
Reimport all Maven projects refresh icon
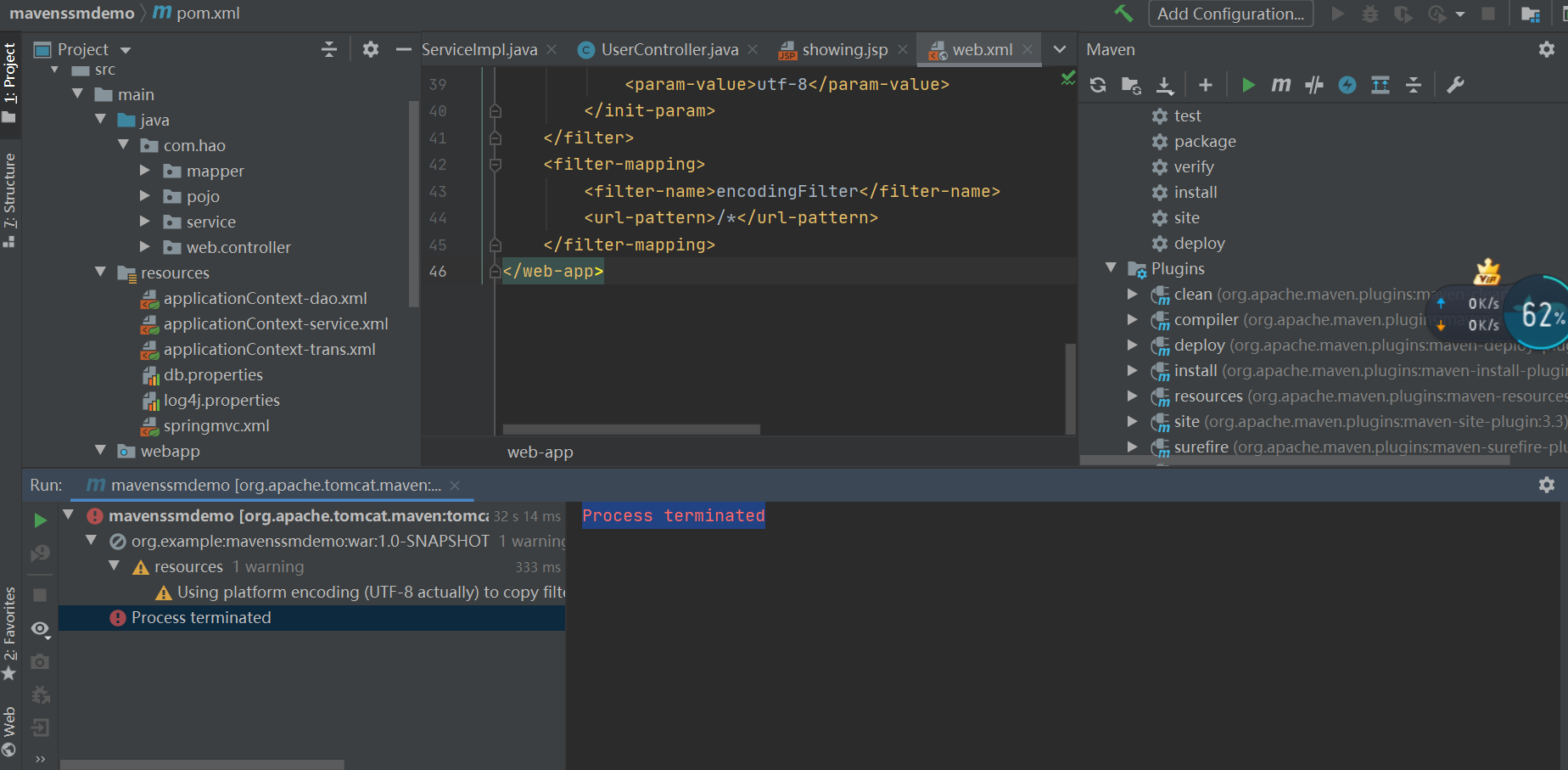coord(1098,85)
